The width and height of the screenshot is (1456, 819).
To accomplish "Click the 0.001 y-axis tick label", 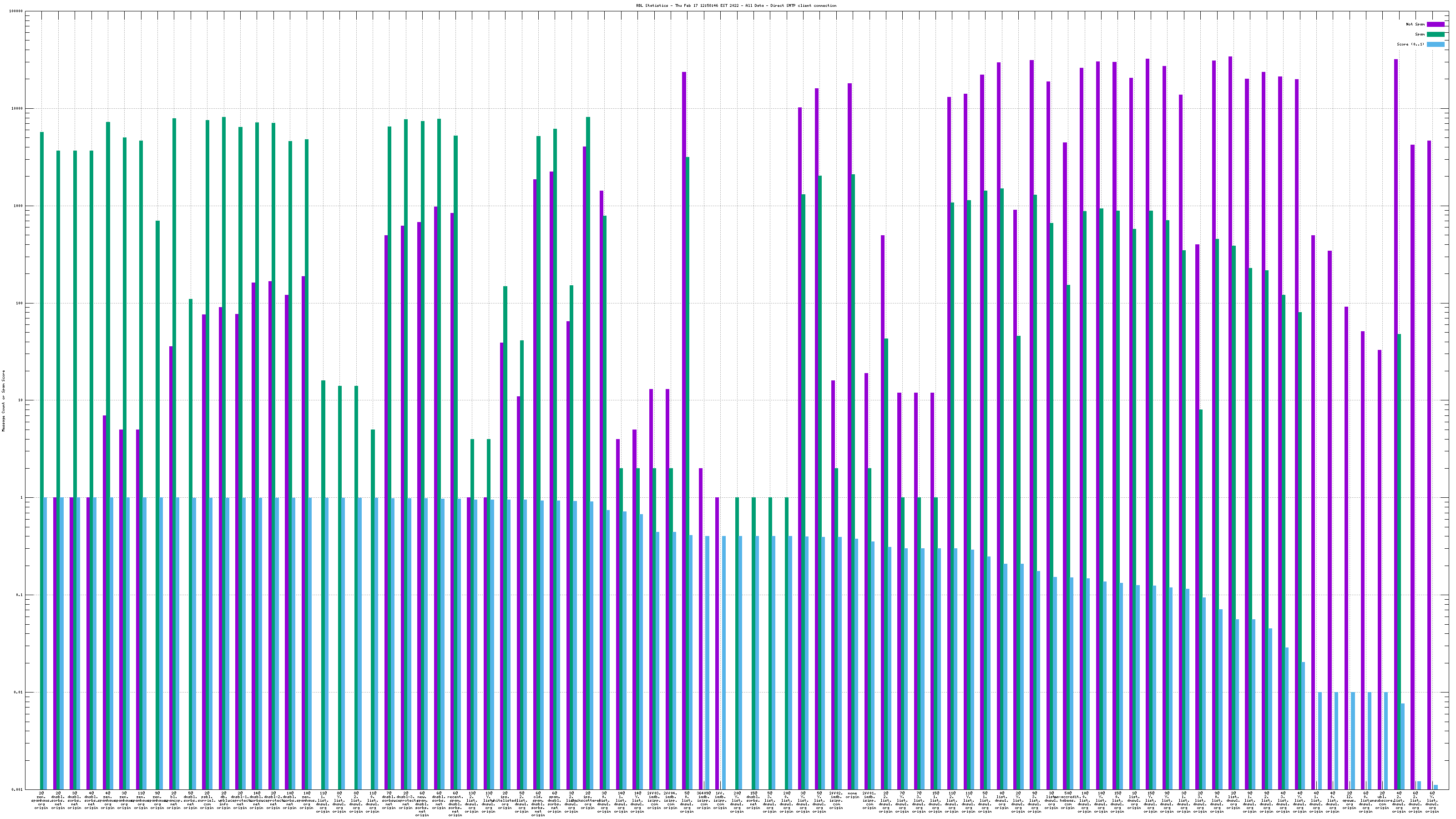I will 17,789.
